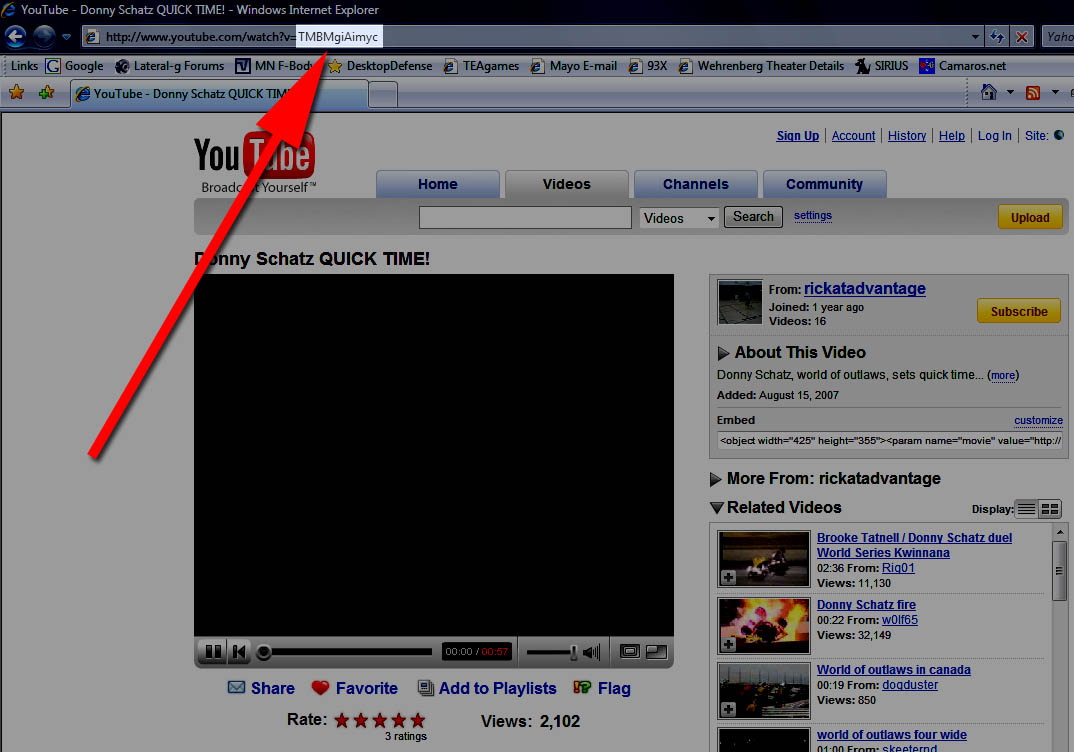Click the yellow Subscribe button
Image resolution: width=1074 pixels, height=752 pixels.
pos(1018,311)
